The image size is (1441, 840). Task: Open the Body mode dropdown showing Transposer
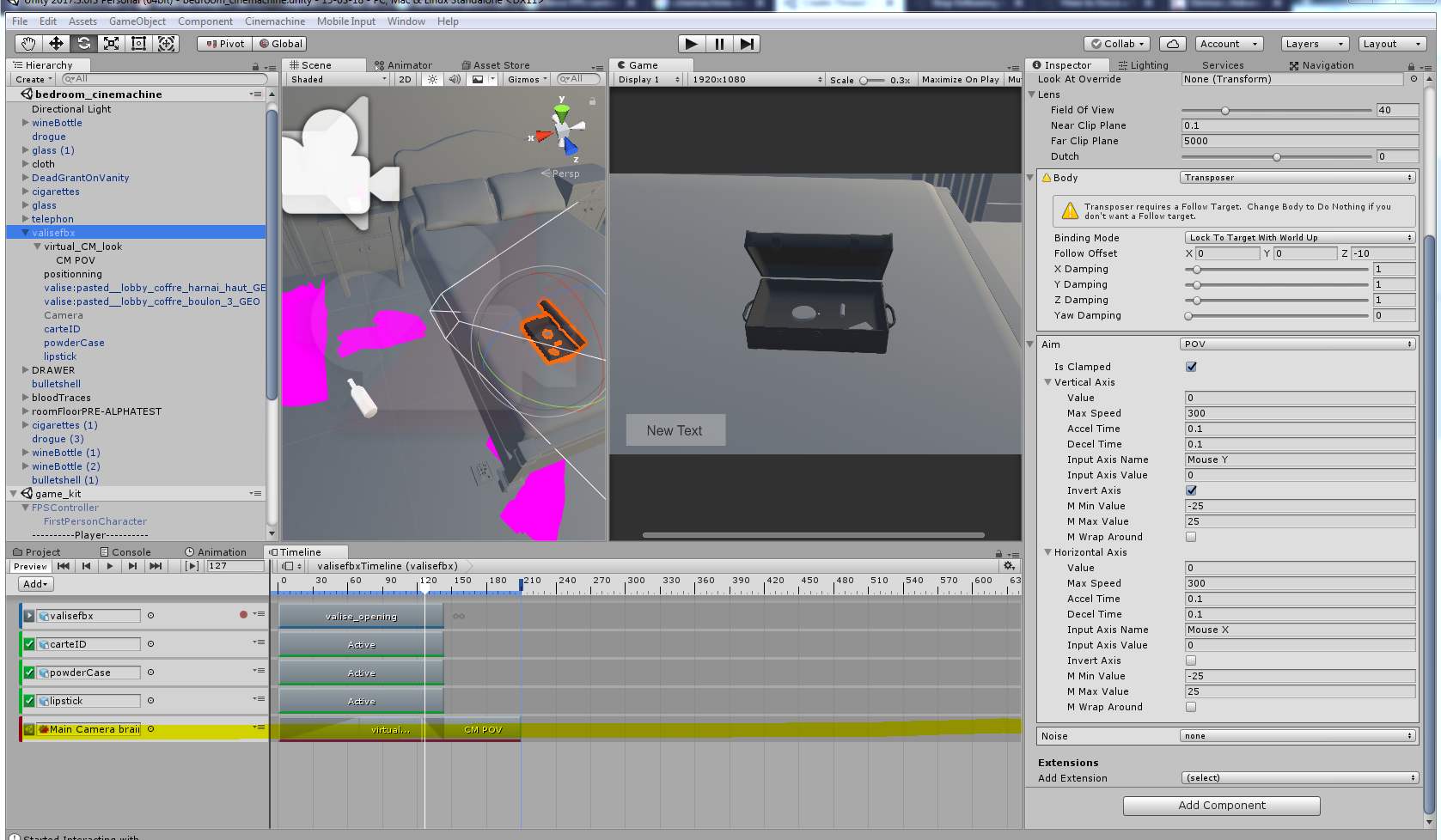pos(1298,178)
